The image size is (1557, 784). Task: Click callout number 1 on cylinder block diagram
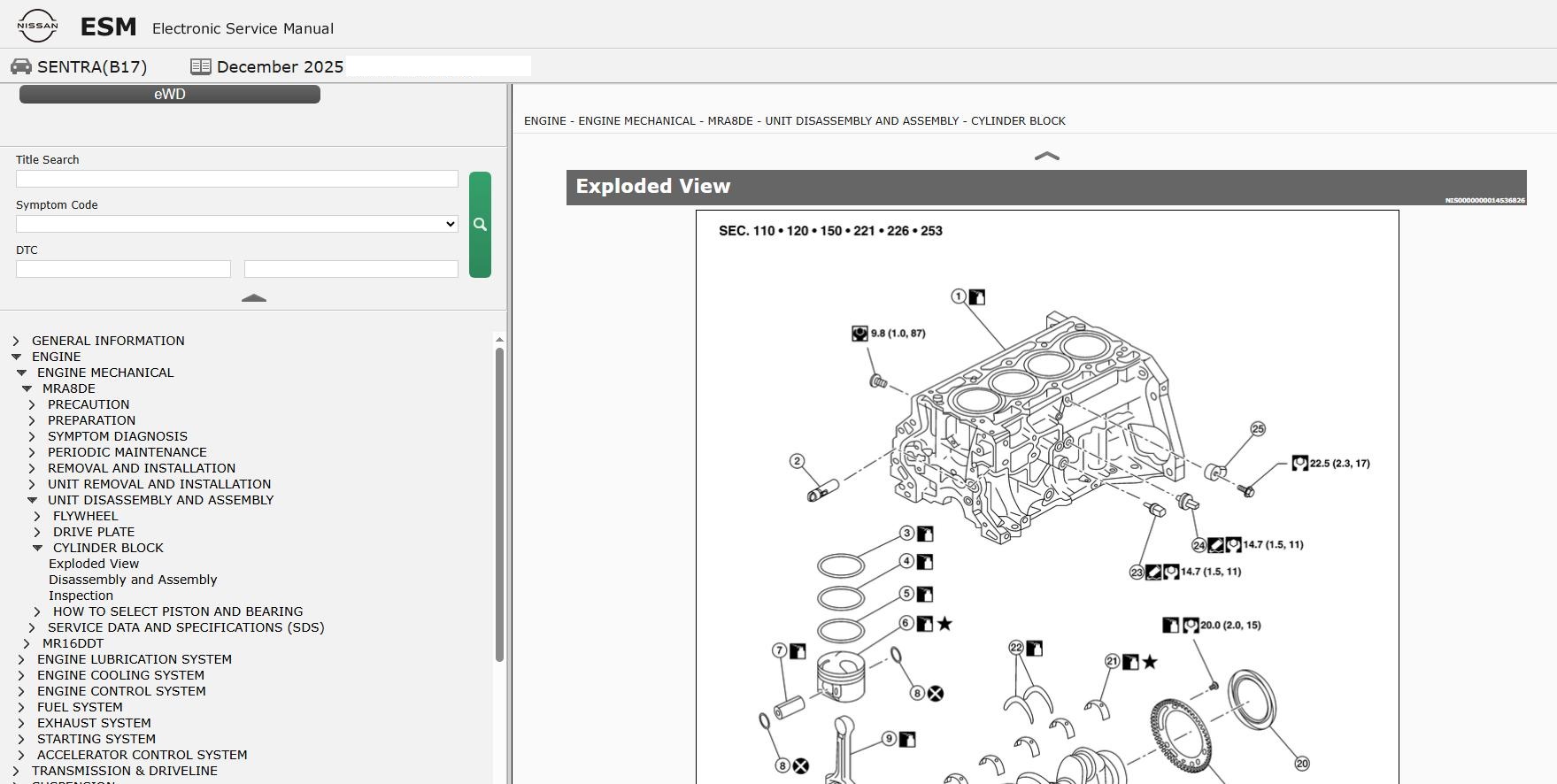coord(959,296)
